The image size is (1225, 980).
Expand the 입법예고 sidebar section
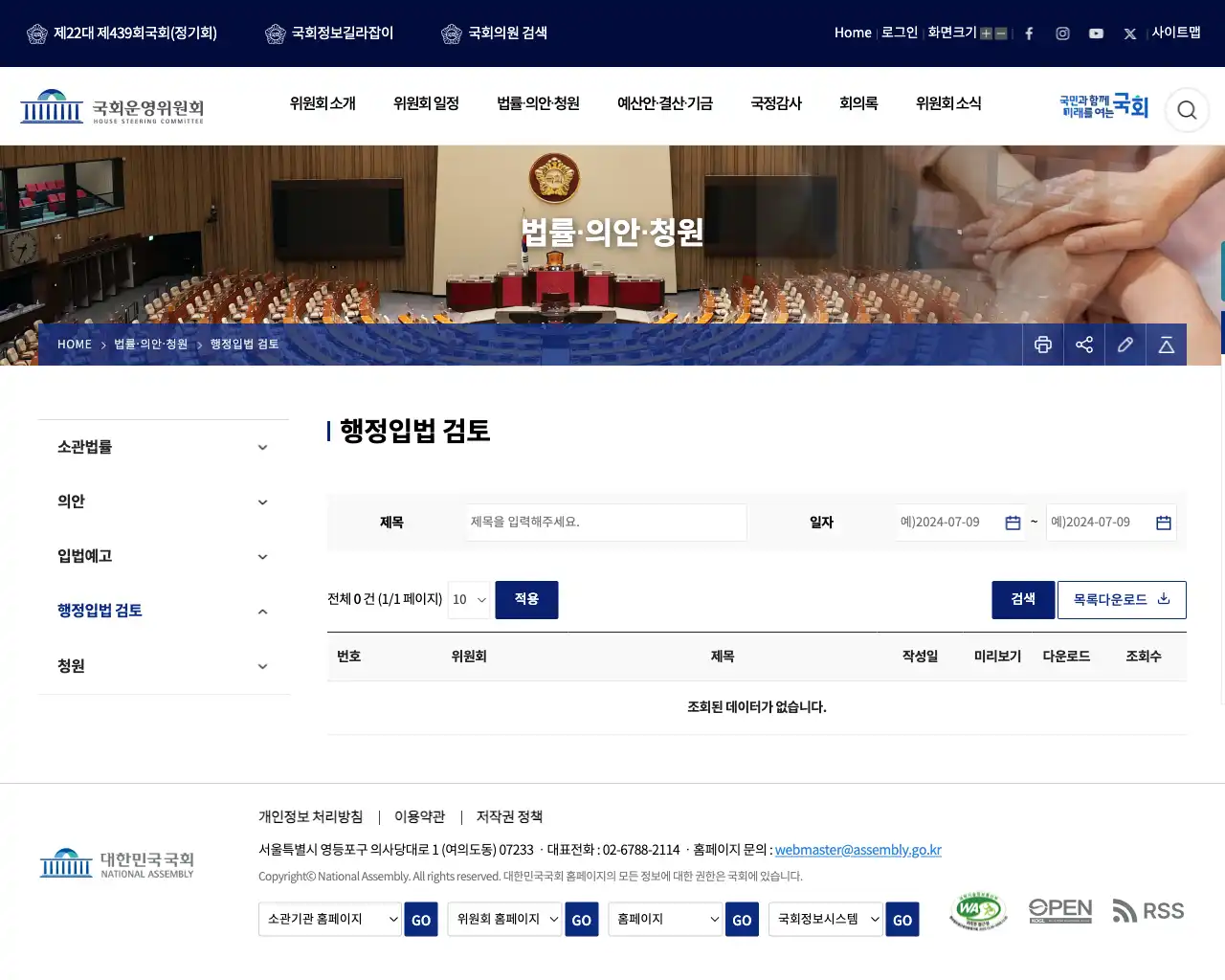click(x=163, y=556)
